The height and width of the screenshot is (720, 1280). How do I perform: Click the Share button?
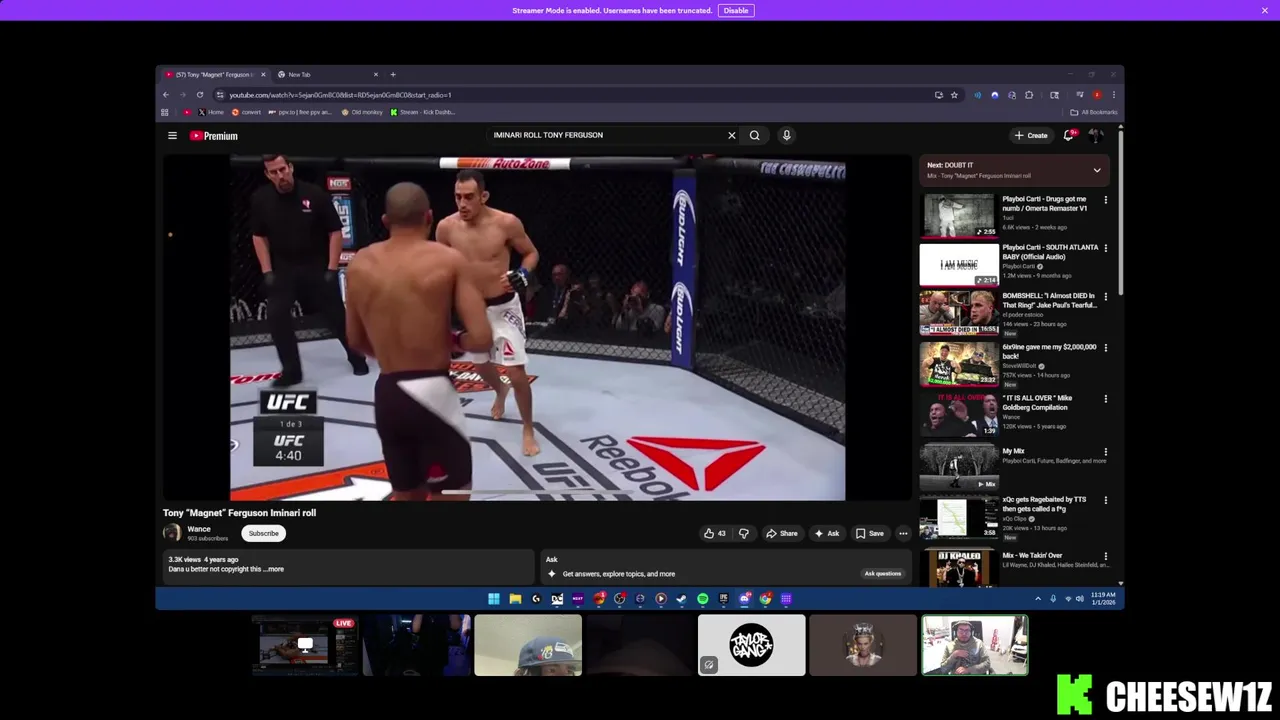pos(782,533)
